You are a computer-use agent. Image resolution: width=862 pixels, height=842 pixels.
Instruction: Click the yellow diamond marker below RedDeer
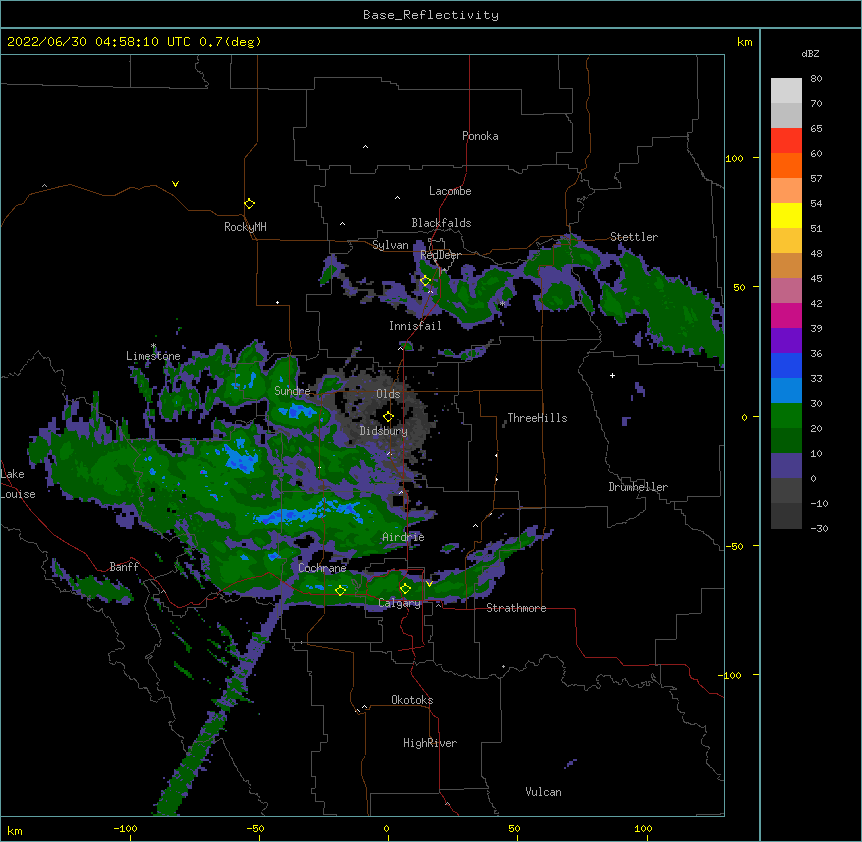click(x=426, y=281)
